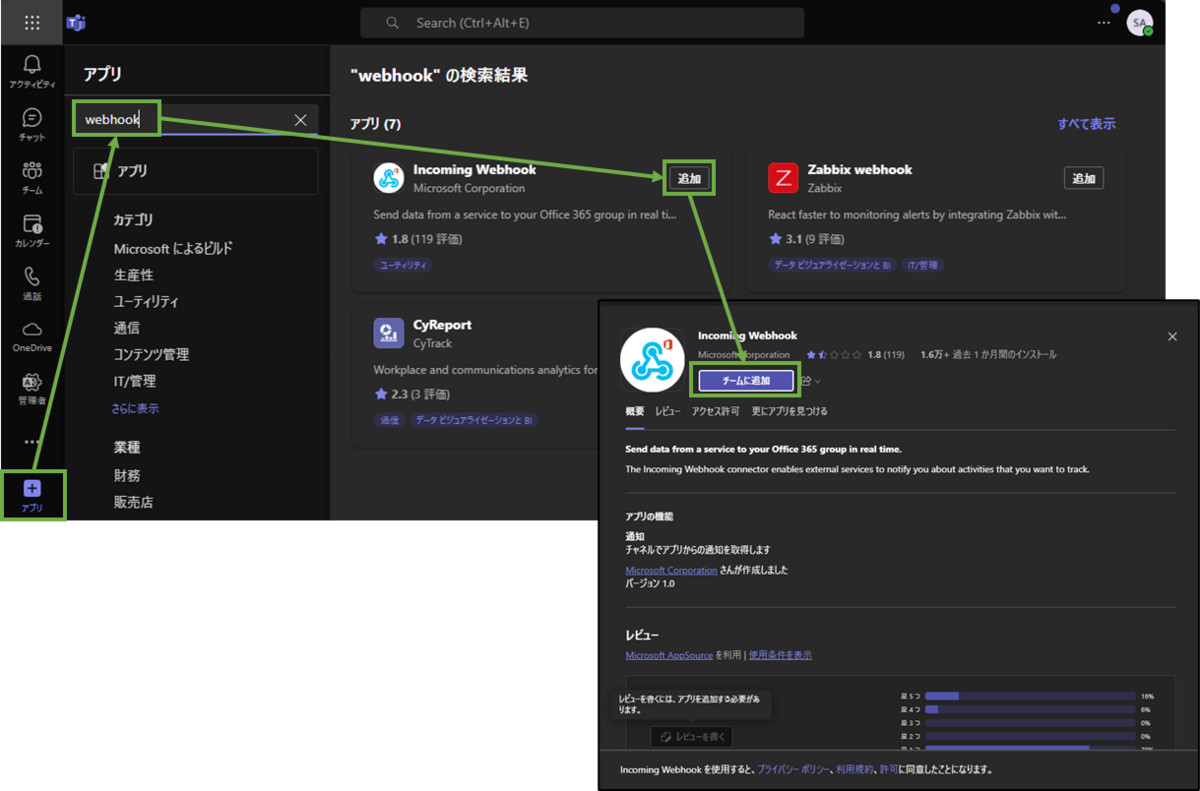The image size is (1200, 791).
Task: Click the Teams logo in header
Action: (76, 23)
